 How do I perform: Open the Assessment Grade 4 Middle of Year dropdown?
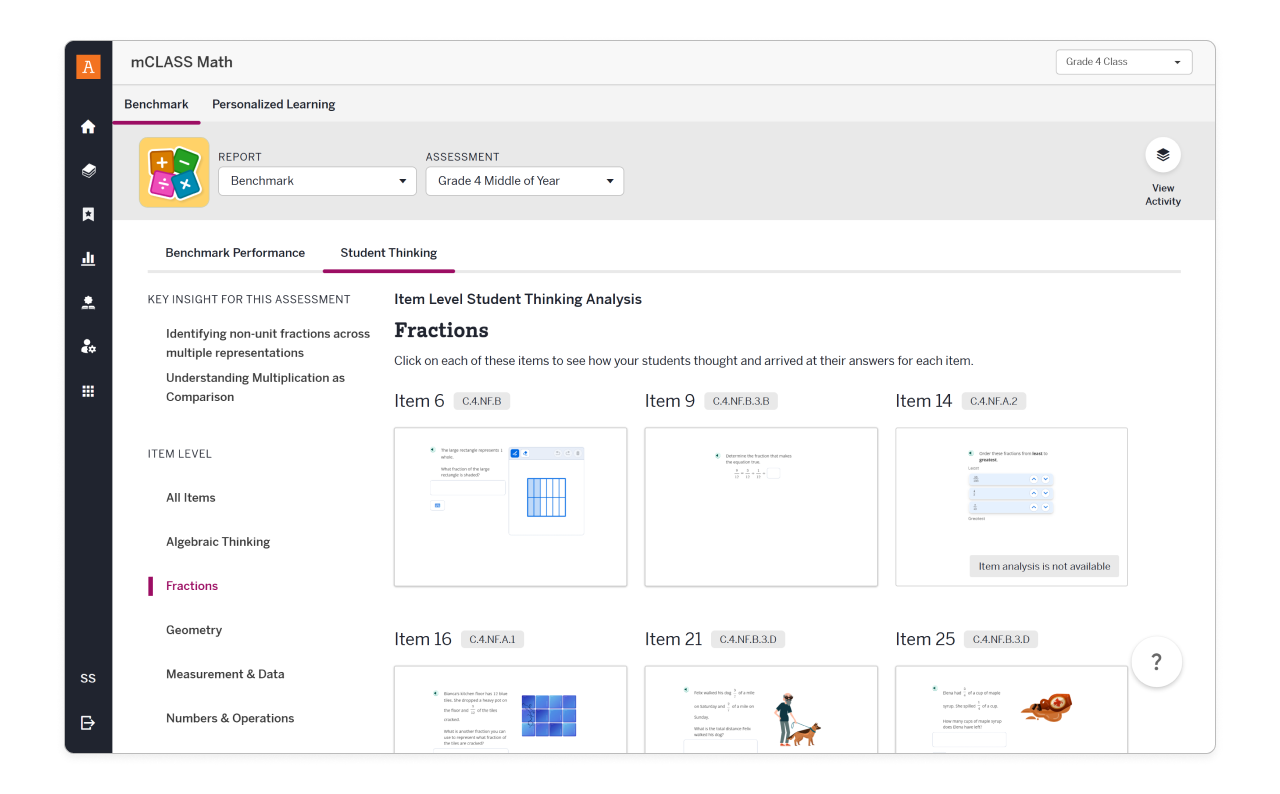point(525,181)
